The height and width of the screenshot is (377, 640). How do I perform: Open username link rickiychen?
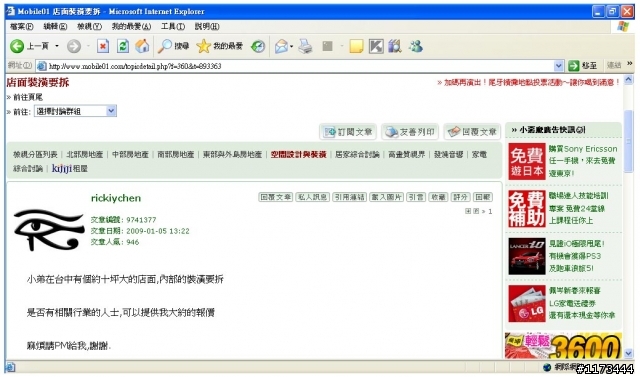click(x=116, y=198)
